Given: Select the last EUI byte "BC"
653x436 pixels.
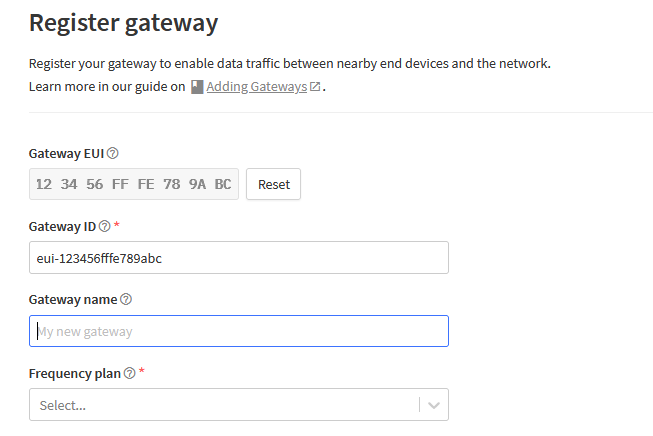Looking at the screenshot, I should pyautogui.click(x=223, y=184).
